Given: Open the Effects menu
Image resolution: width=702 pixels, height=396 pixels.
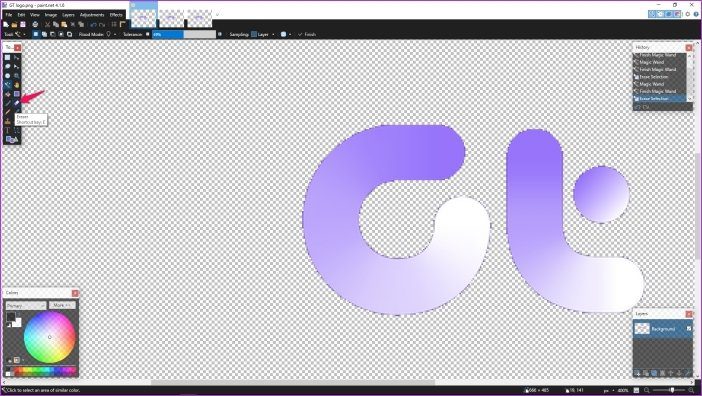Looking at the screenshot, I should 116,15.
